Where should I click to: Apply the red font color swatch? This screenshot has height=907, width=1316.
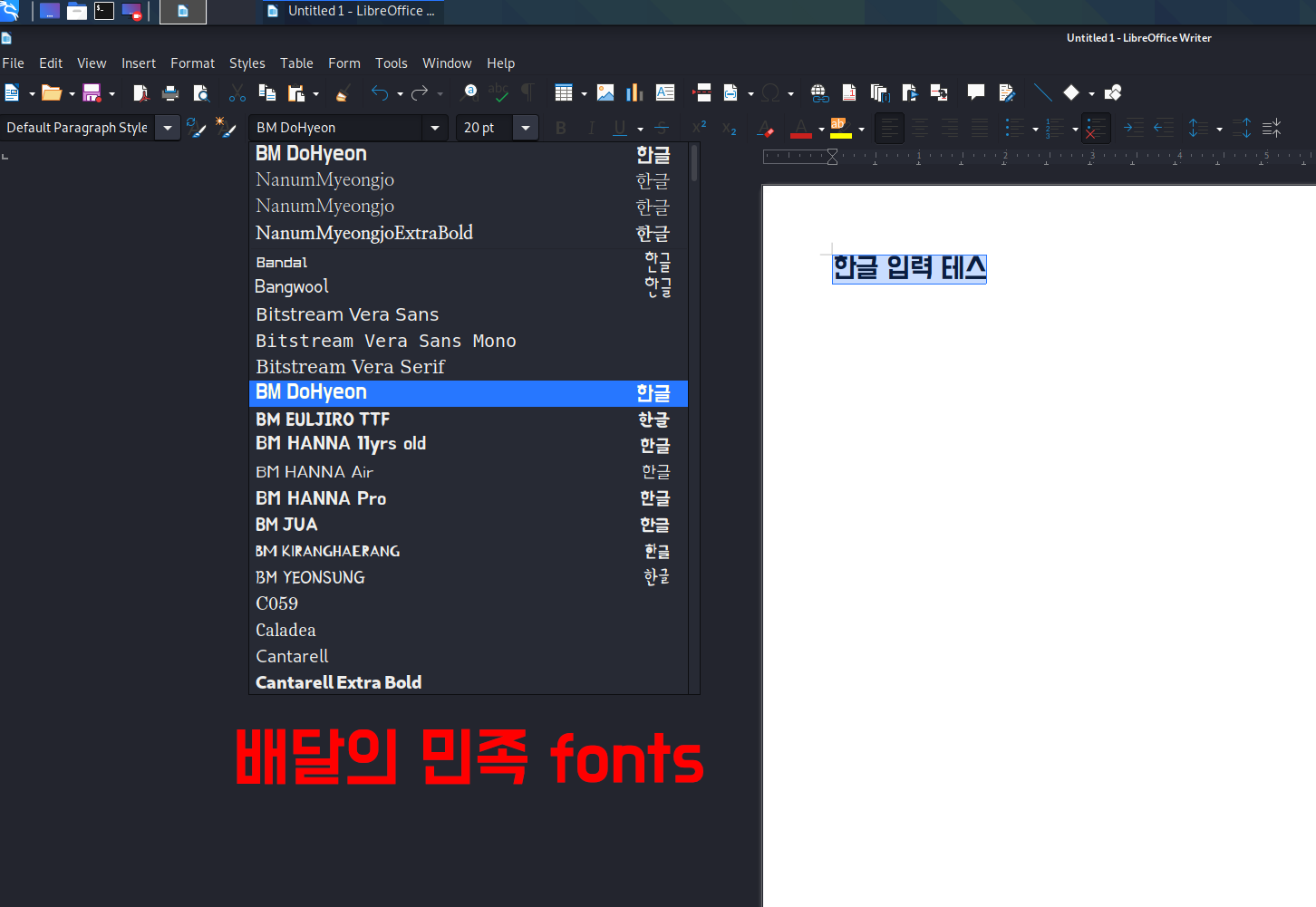click(x=801, y=129)
